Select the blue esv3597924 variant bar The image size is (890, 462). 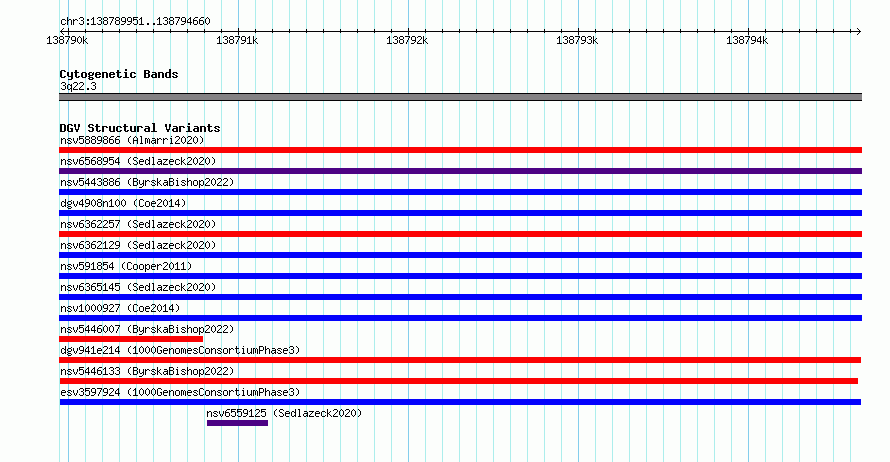(460, 402)
